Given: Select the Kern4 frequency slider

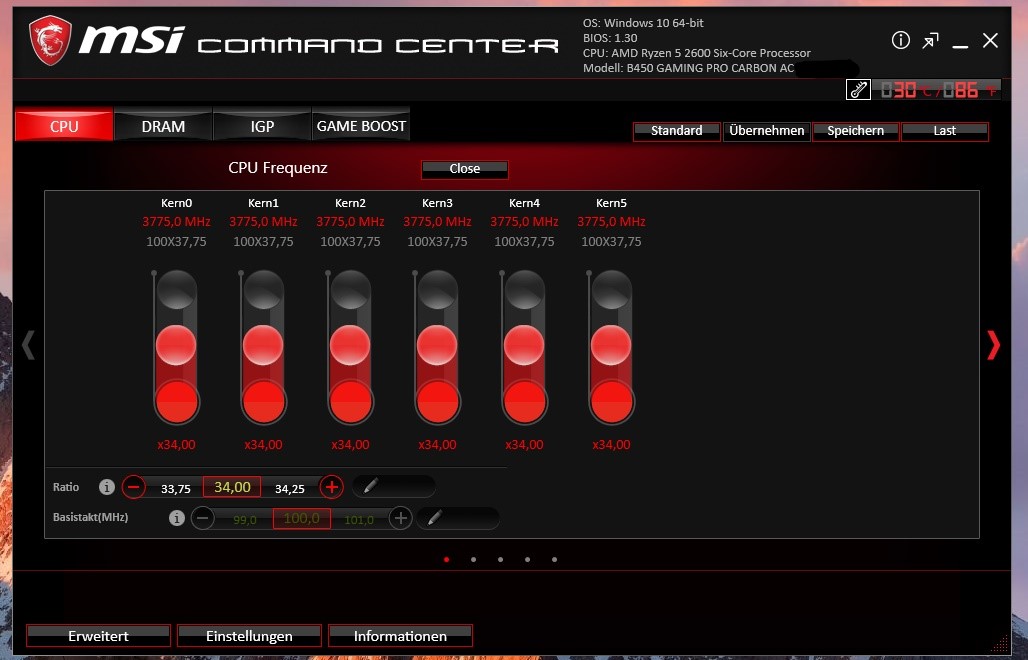Looking at the screenshot, I should click(x=524, y=347).
